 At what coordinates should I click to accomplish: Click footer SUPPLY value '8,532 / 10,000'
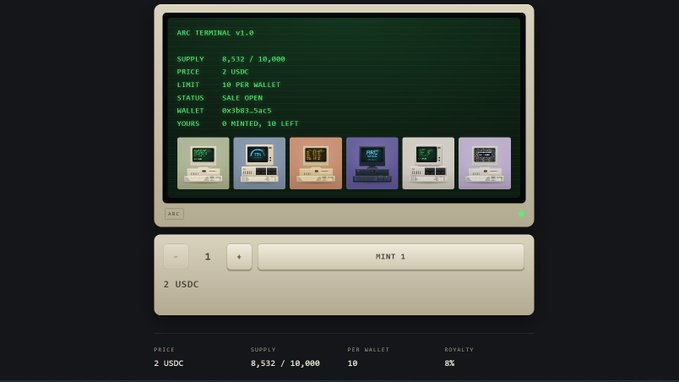point(285,363)
